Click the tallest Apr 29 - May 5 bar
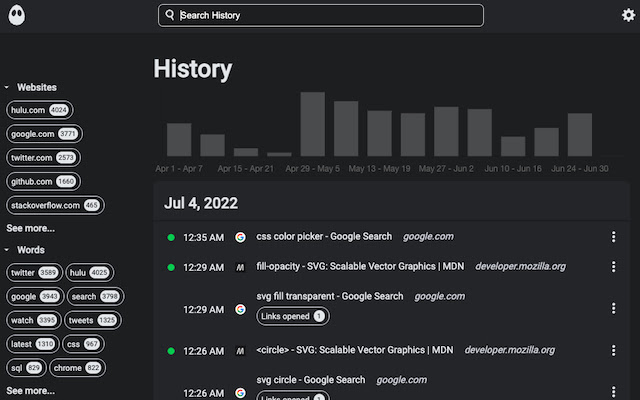This screenshot has width=640, height=400. [x=313, y=124]
